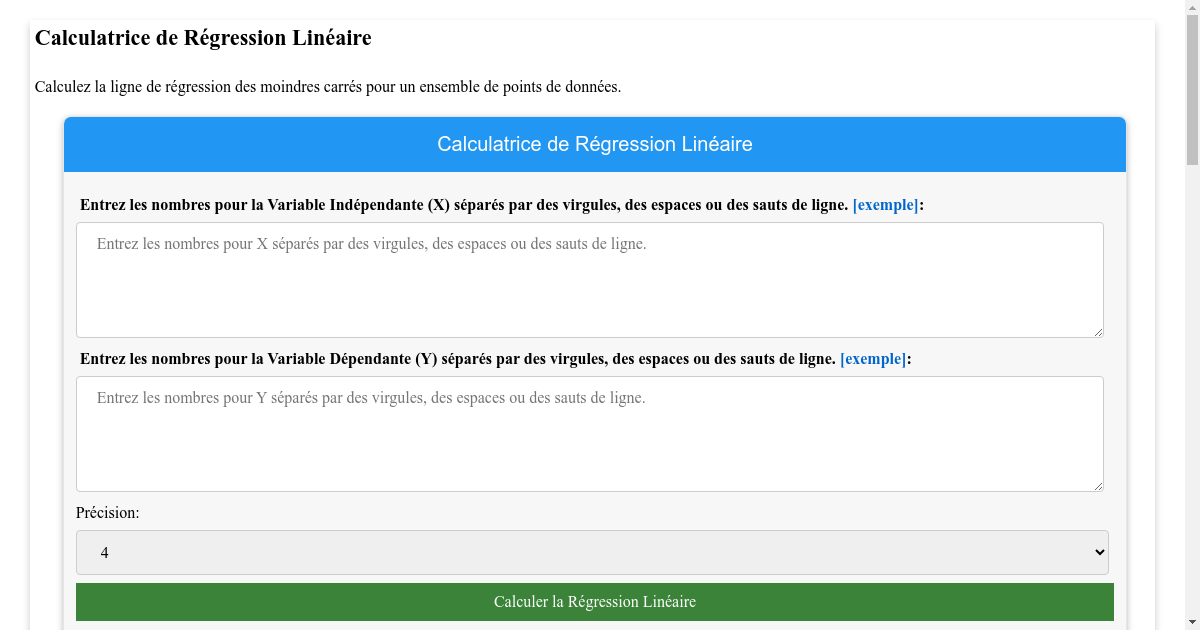Image resolution: width=1200 pixels, height=630 pixels.
Task: Click the resize handle of the X textarea
Action: click(1098, 332)
